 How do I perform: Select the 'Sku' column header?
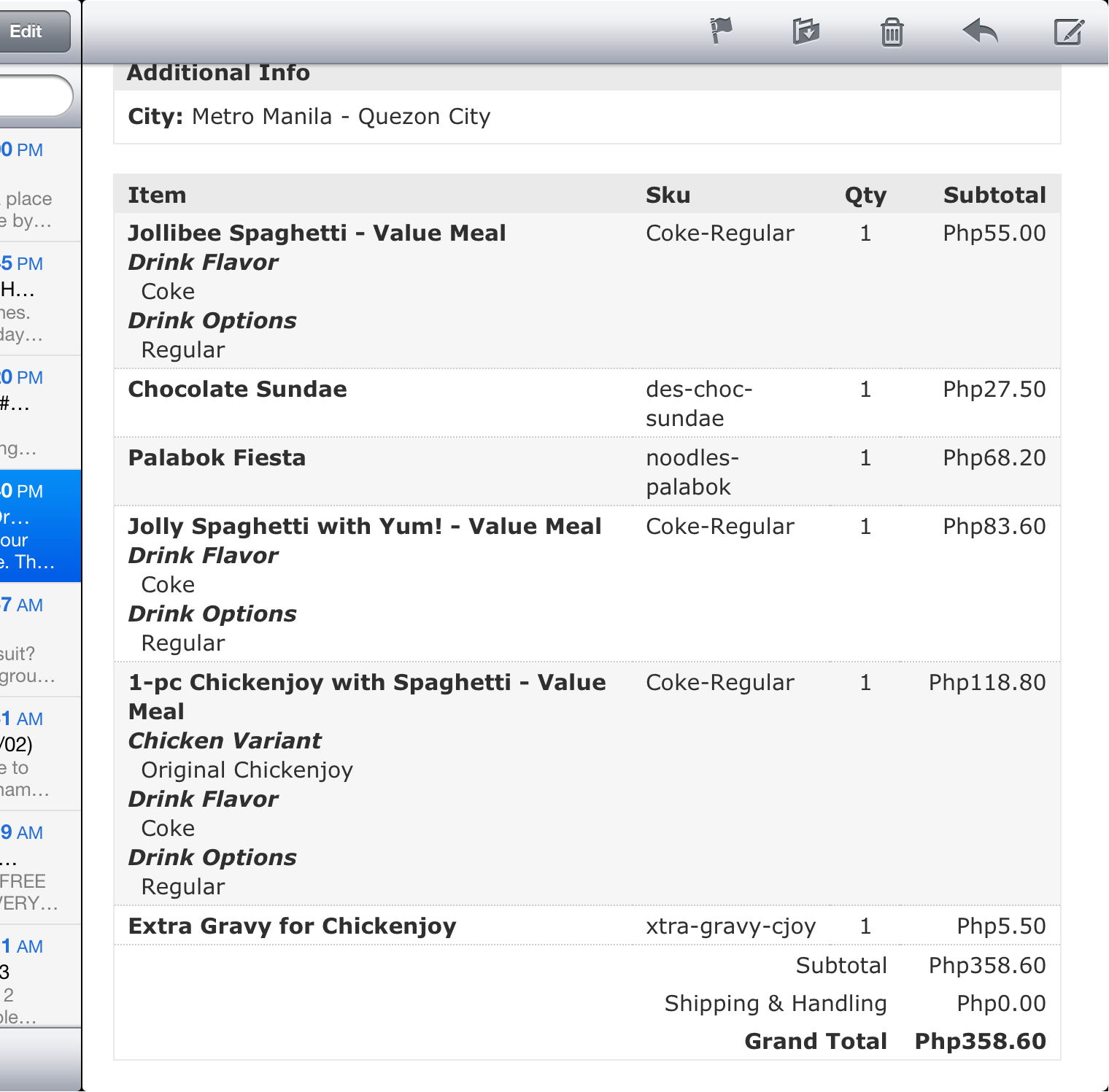coord(668,195)
